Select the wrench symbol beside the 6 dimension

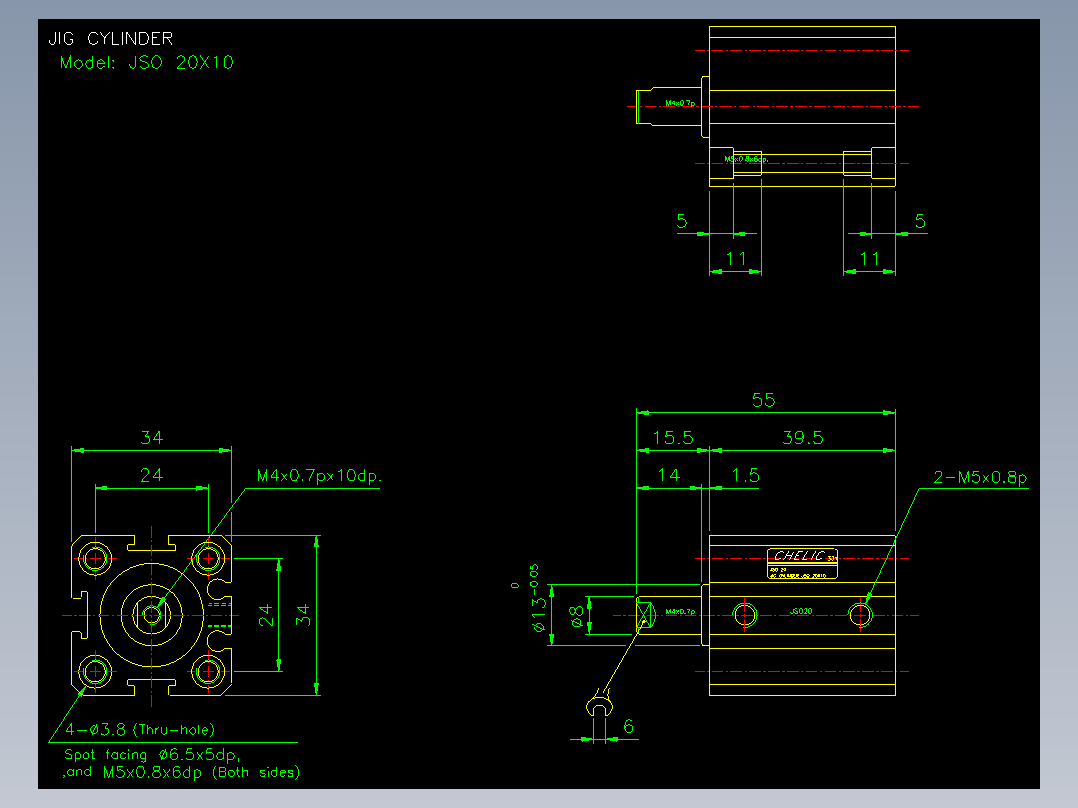point(600,704)
